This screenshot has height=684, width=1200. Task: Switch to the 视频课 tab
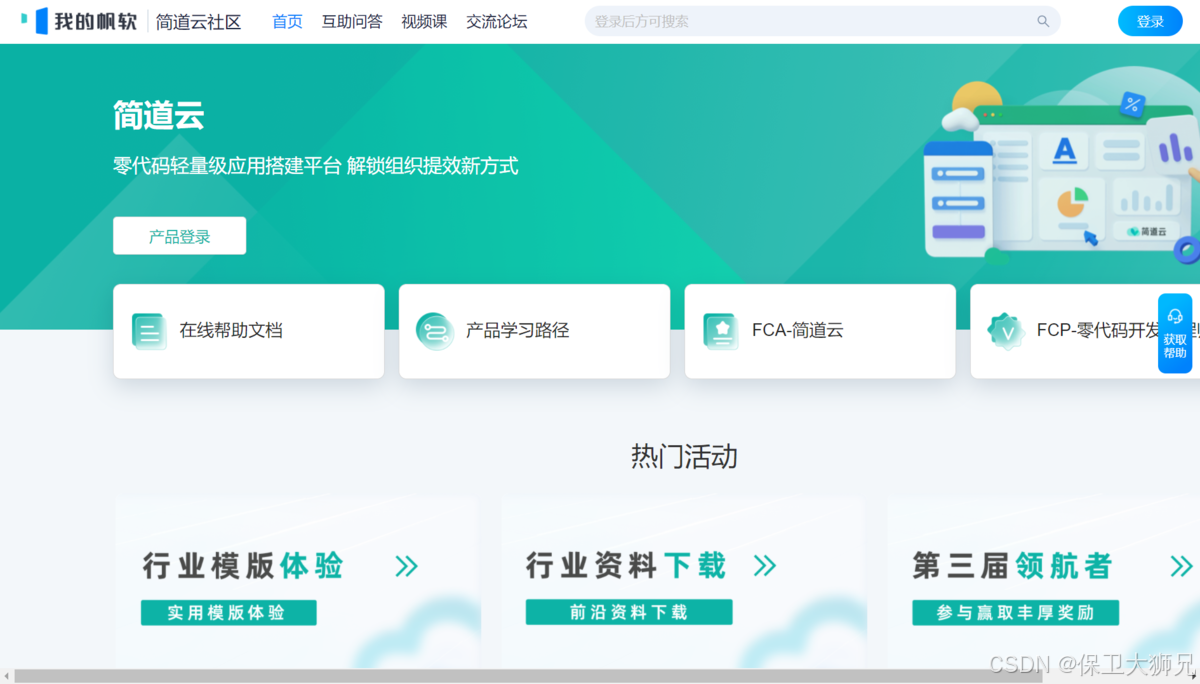(424, 21)
